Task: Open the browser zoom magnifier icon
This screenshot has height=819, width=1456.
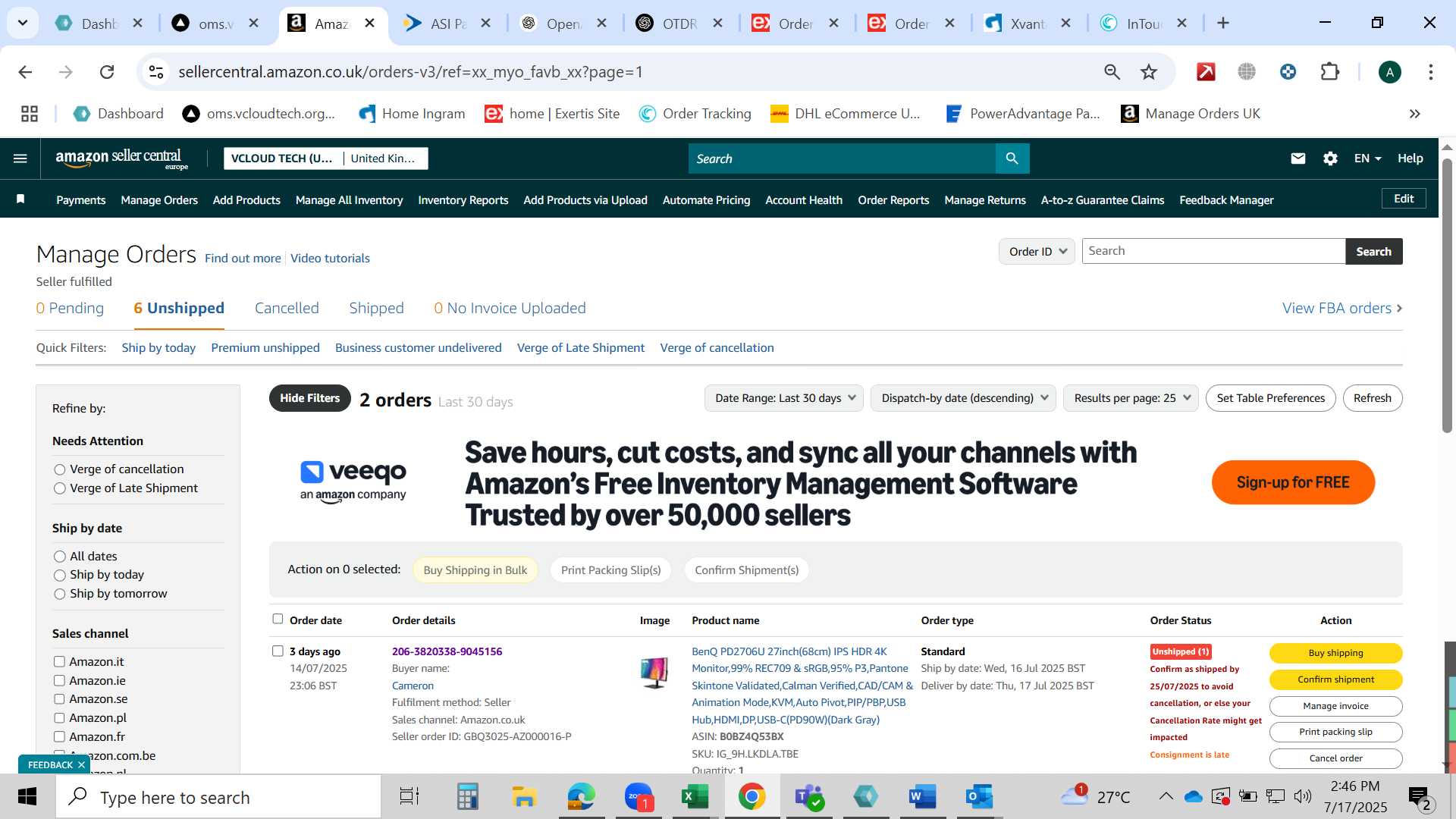Action: tap(1112, 72)
